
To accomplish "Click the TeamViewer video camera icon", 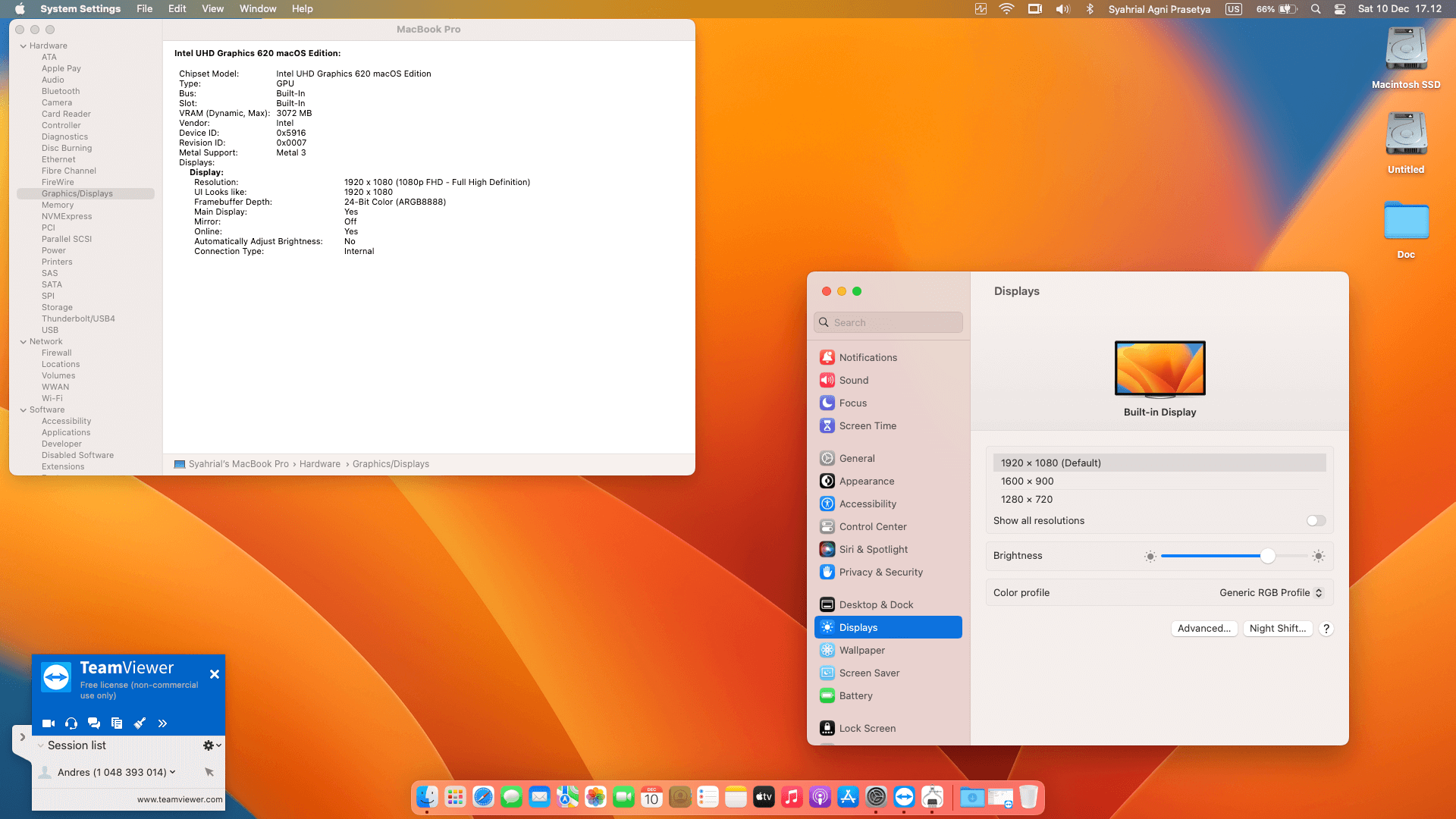I will (x=49, y=723).
